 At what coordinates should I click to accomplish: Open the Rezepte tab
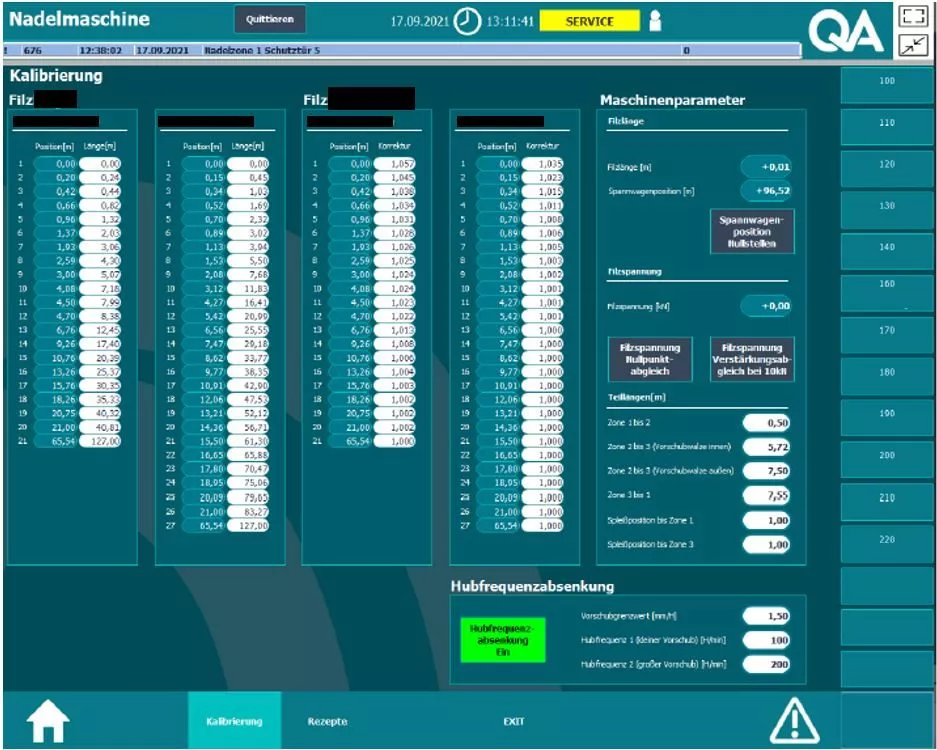click(x=327, y=721)
